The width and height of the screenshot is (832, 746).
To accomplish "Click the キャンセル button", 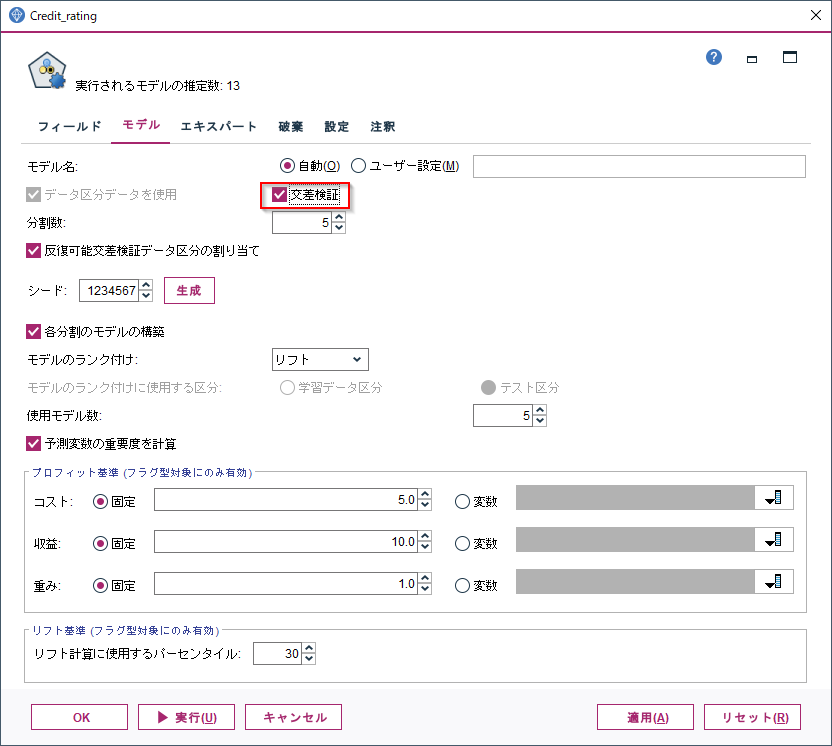I will click(x=293, y=717).
